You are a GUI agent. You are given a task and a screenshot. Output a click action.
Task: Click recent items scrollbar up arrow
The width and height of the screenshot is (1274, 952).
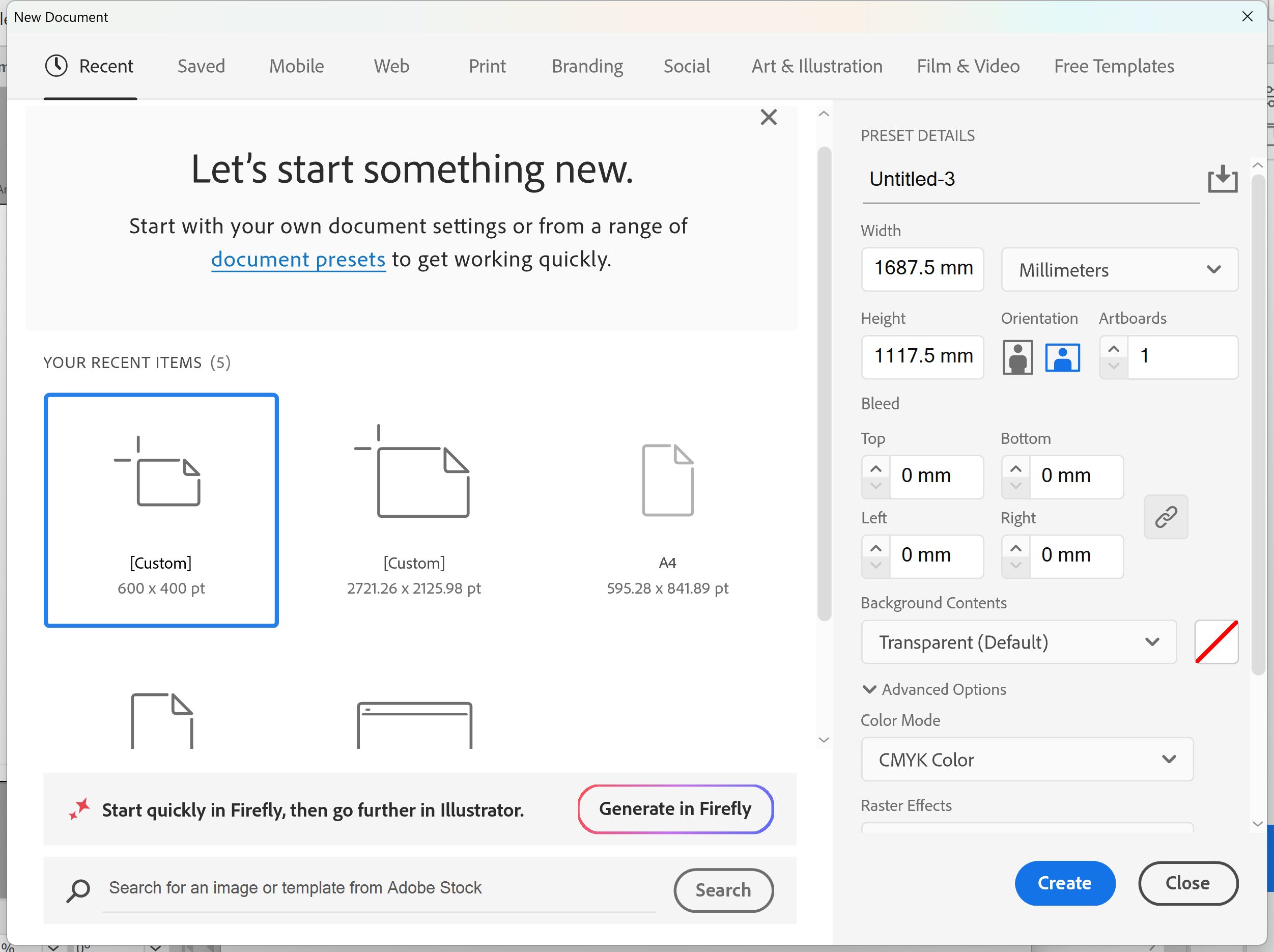point(824,114)
